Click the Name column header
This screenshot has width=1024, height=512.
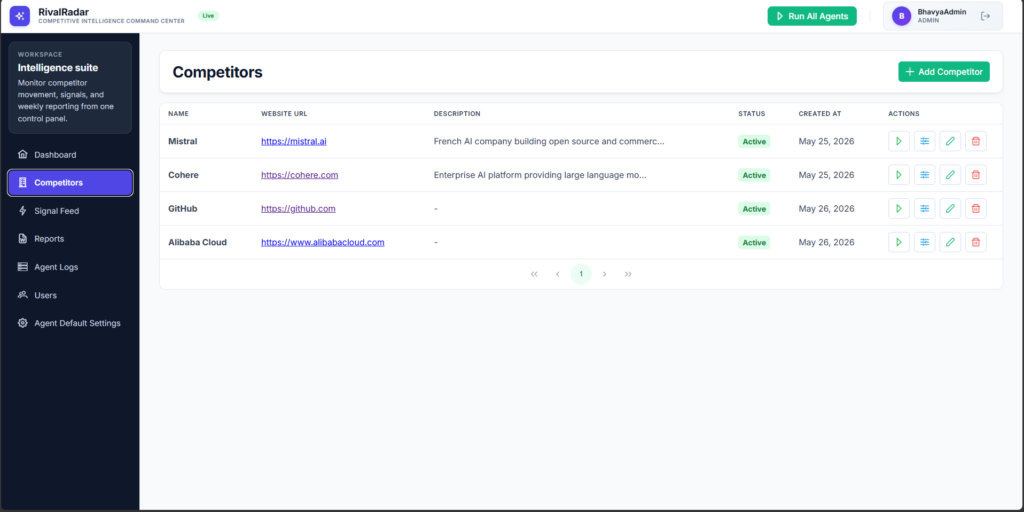point(178,114)
